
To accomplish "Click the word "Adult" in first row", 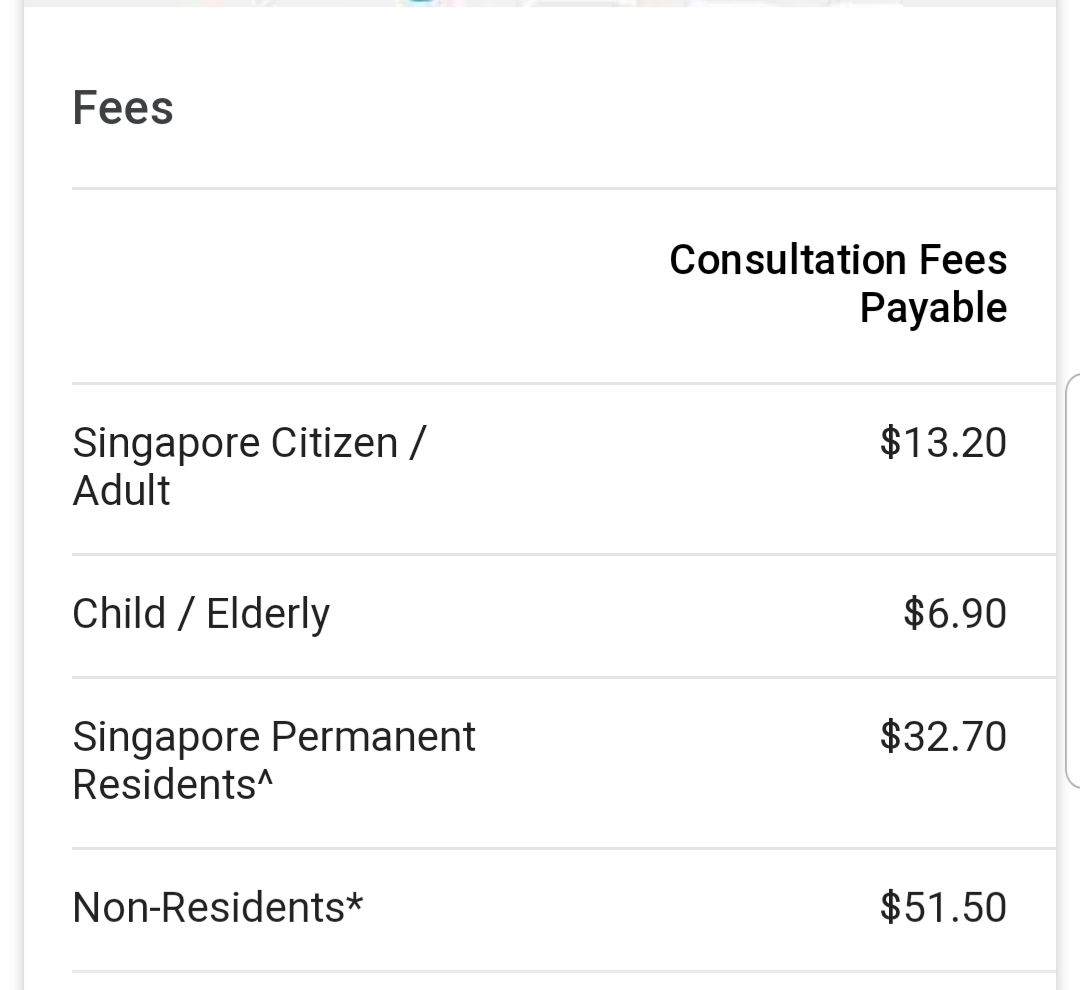I will coord(121,490).
